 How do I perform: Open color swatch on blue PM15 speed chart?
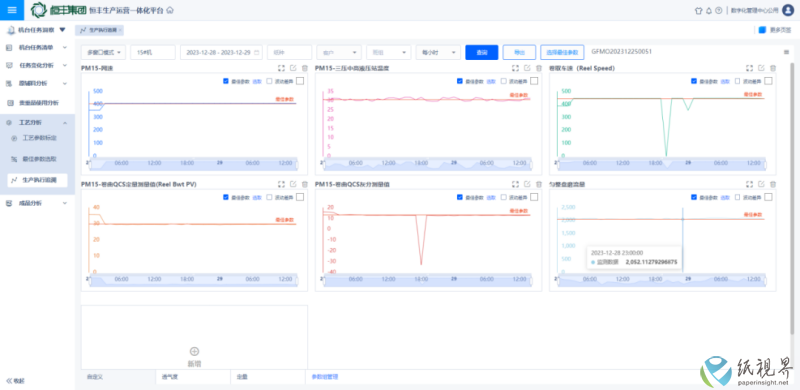[300, 81]
